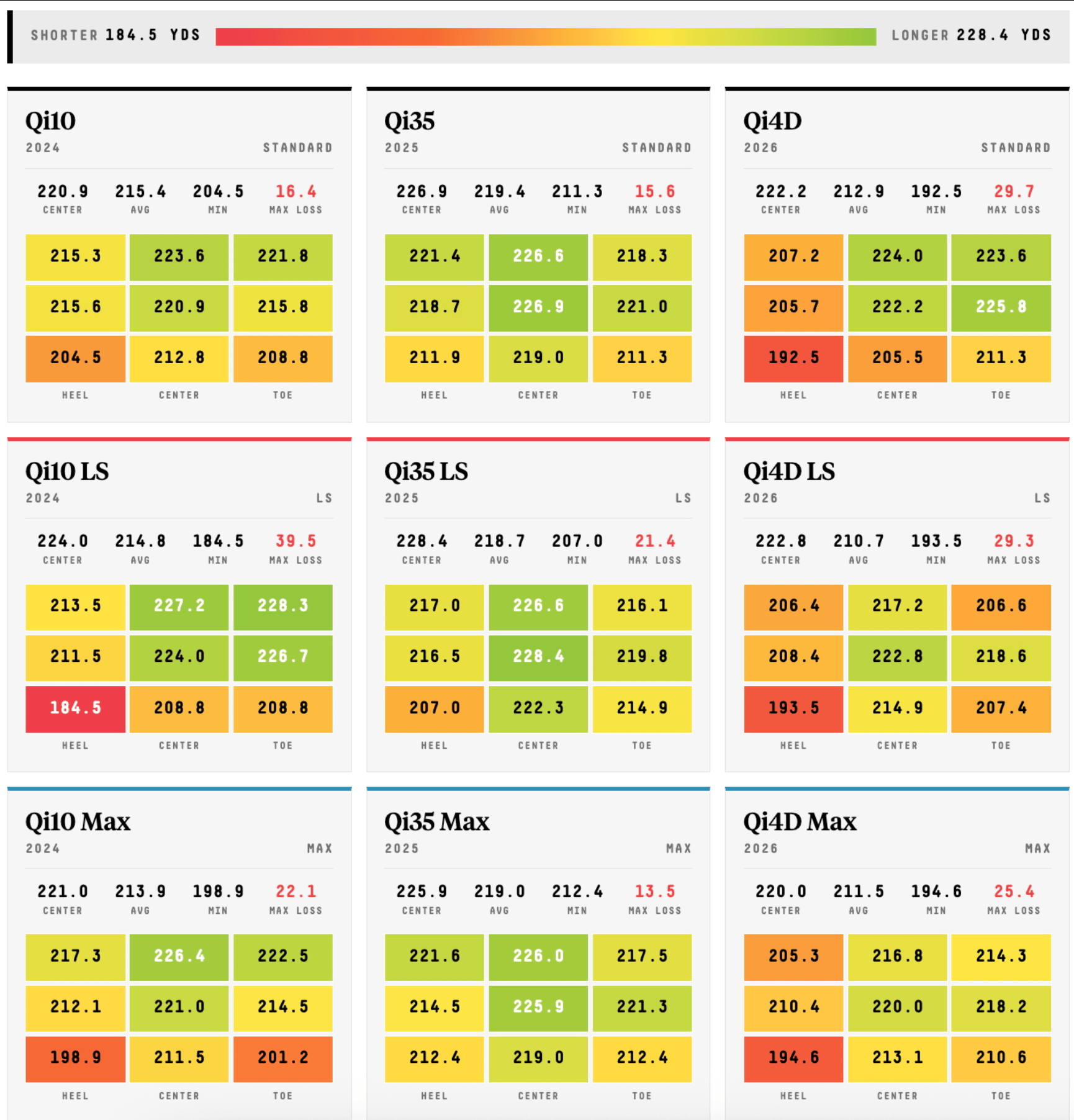Image resolution: width=1074 pixels, height=1120 pixels.
Task: Click the Qi35 Max max loss 13.5
Action: click(655, 892)
